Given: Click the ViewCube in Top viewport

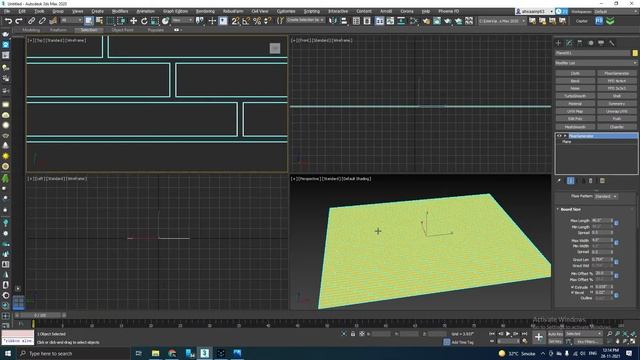Looking at the screenshot, I should coord(275,48).
